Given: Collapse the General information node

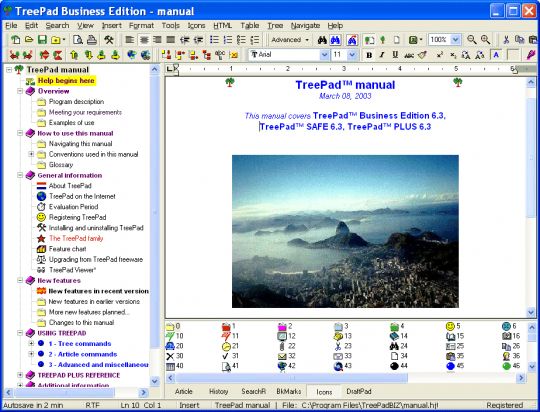Looking at the screenshot, I should pyautogui.click(x=20, y=175).
